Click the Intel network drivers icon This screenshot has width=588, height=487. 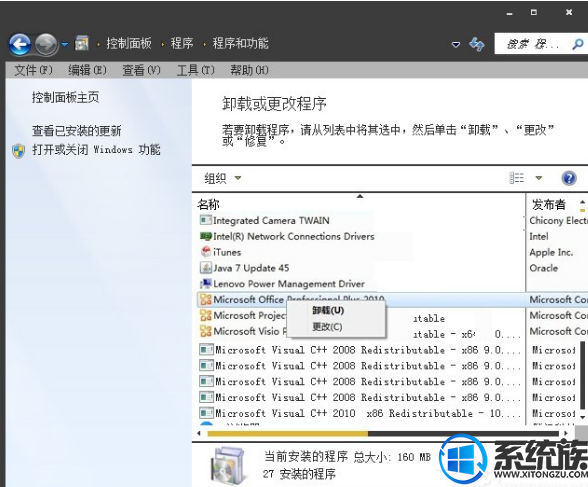click(206, 236)
